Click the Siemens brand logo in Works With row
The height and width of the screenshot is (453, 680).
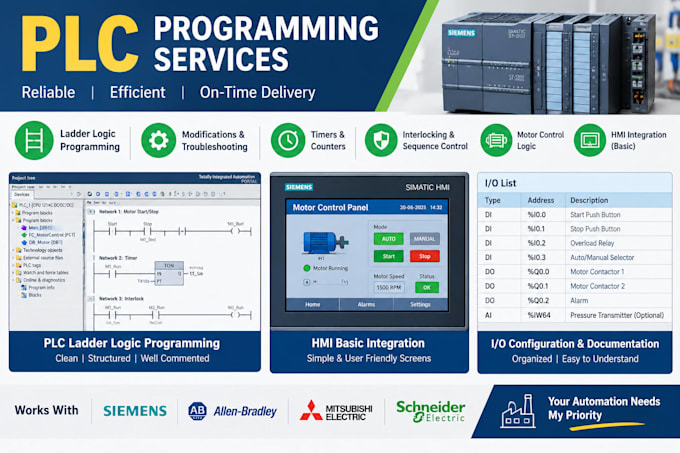pyautogui.click(x=135, y=411)
